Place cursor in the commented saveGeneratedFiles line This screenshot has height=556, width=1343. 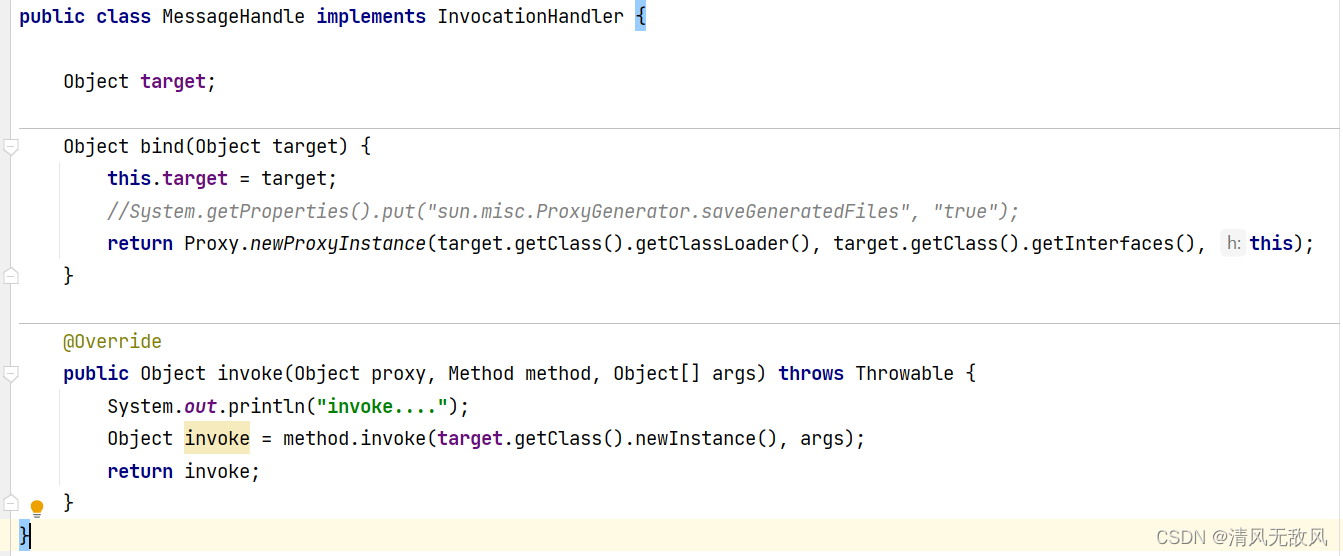point(563,211)
